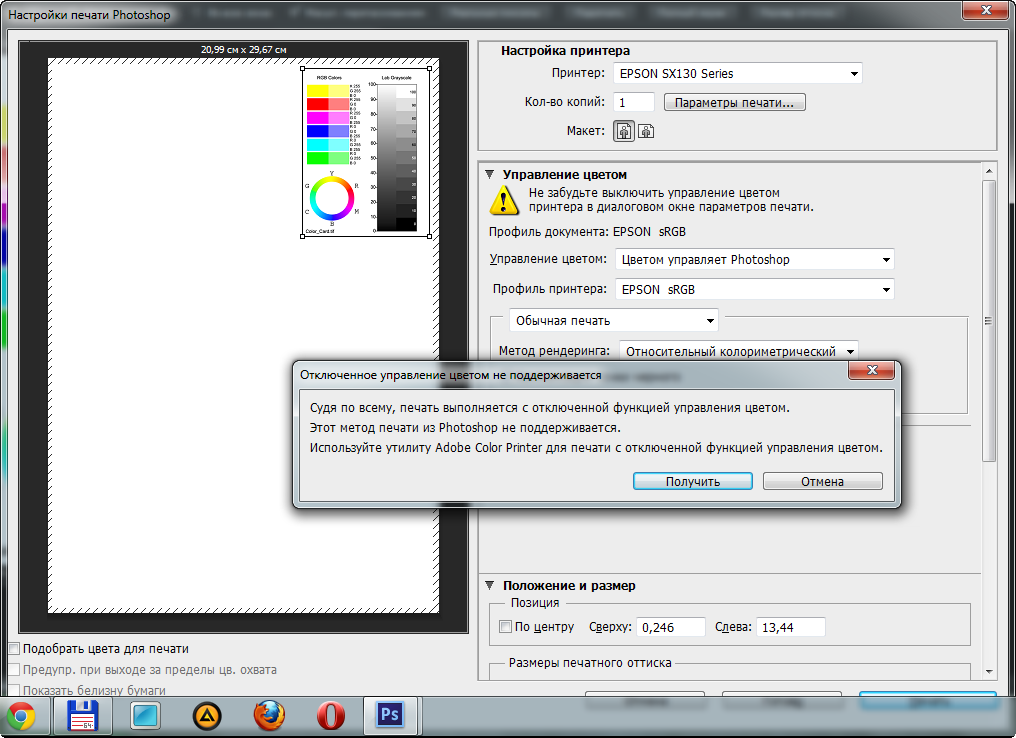Screen dimensions: 1016x738
Task: Open the "Обычная печать" dropdown
Action: [614, 321]
